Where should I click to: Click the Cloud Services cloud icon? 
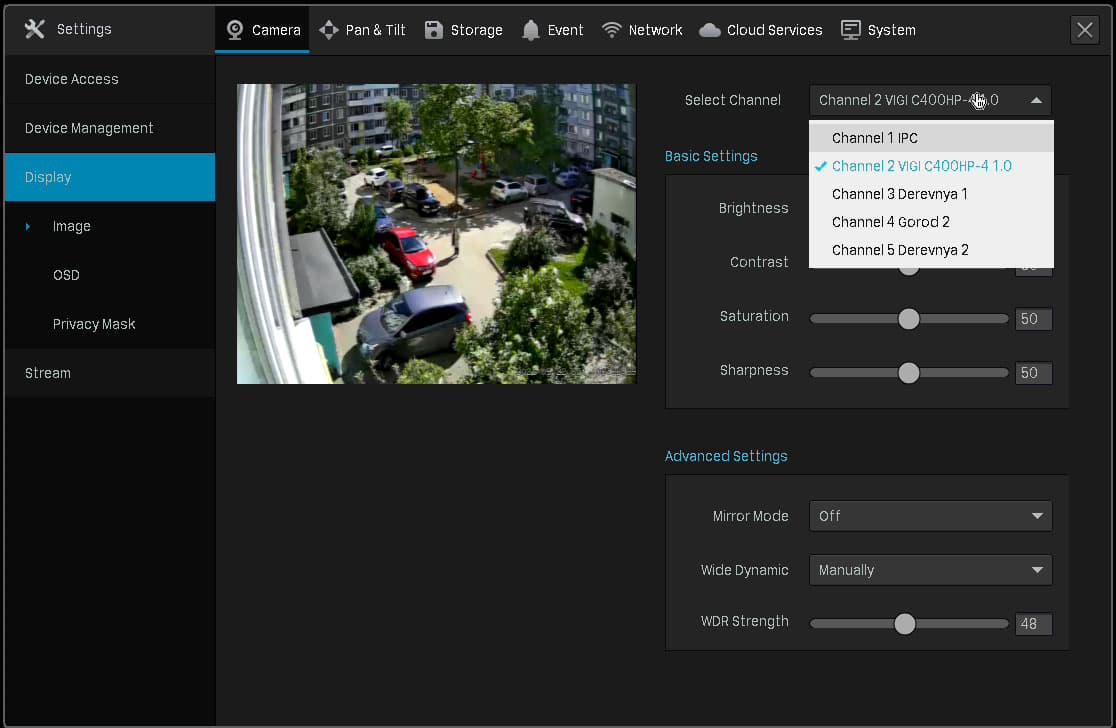(x=710, y=30)
